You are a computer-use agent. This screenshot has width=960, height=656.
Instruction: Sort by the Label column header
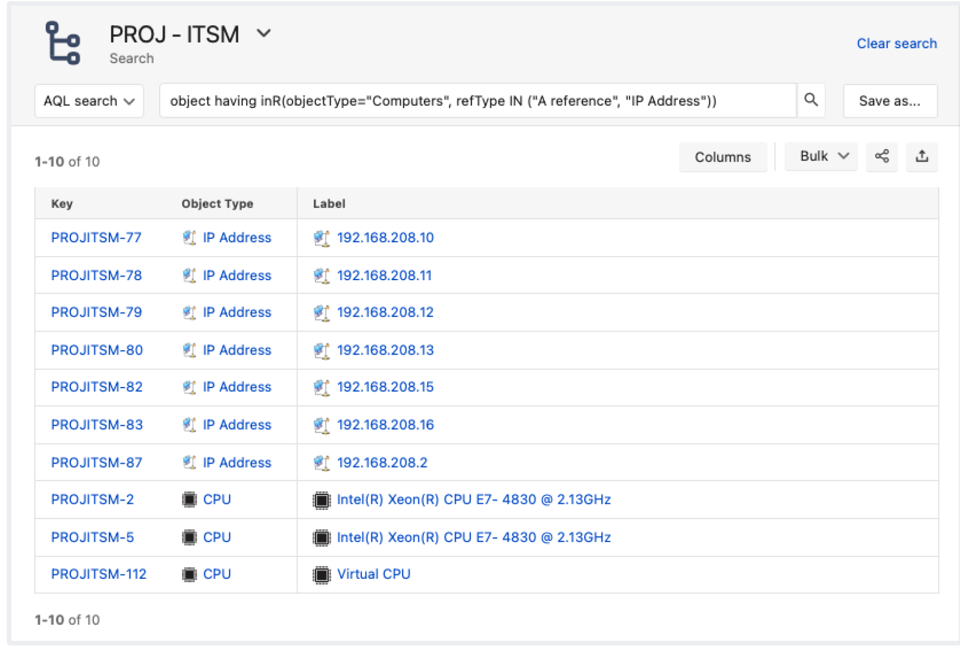329,203
